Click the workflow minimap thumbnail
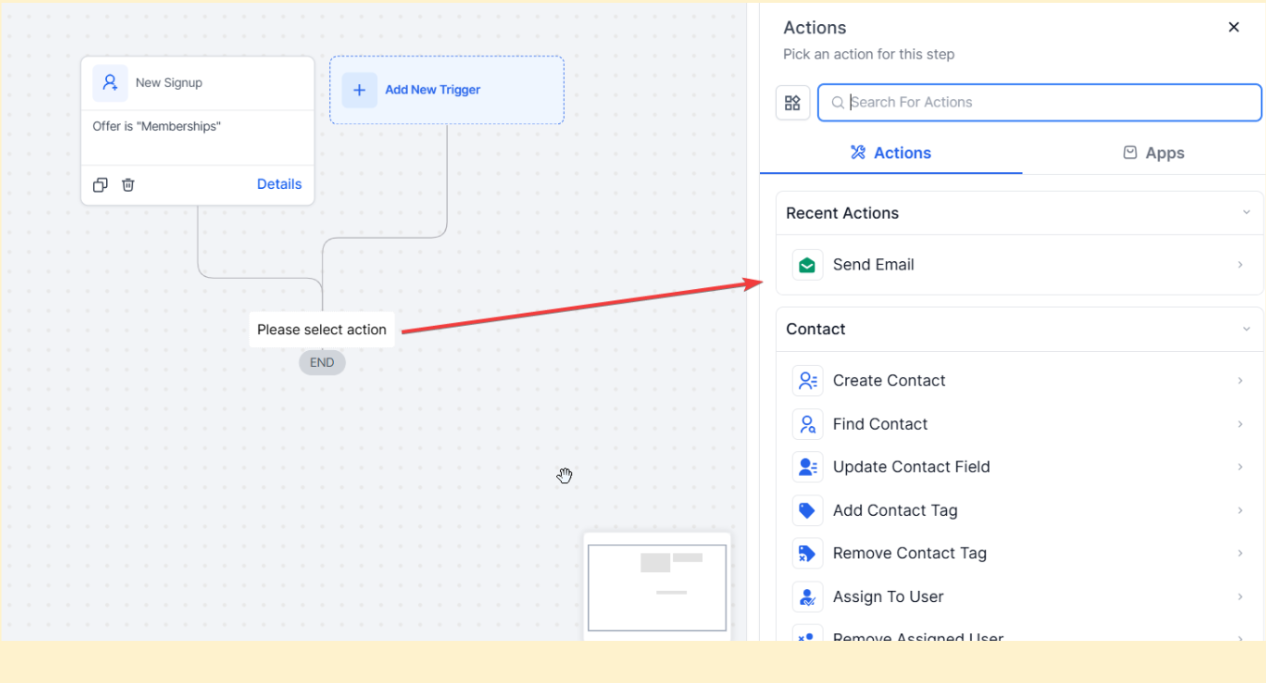This screenshot has width=1266, height=683. (x=657, y=587)
